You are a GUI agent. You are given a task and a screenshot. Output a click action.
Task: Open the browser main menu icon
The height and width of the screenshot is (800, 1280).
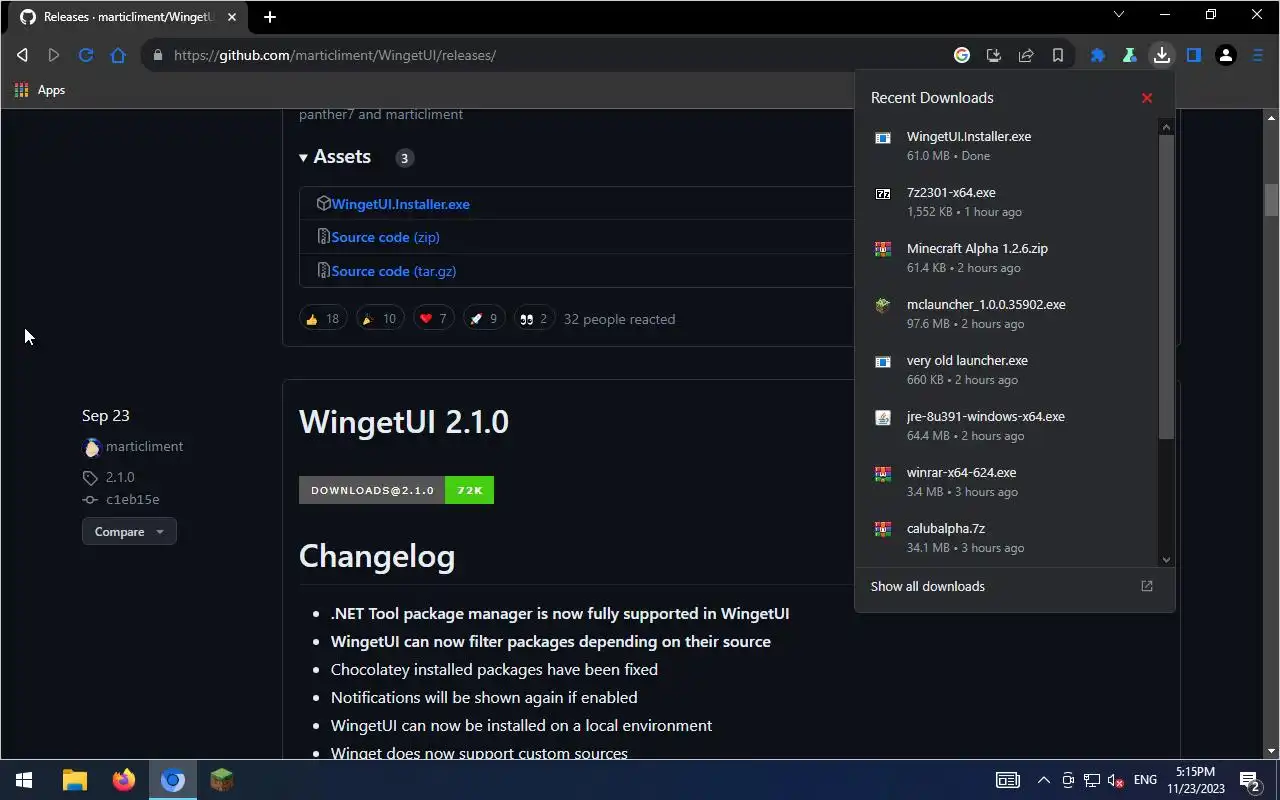1258,55
